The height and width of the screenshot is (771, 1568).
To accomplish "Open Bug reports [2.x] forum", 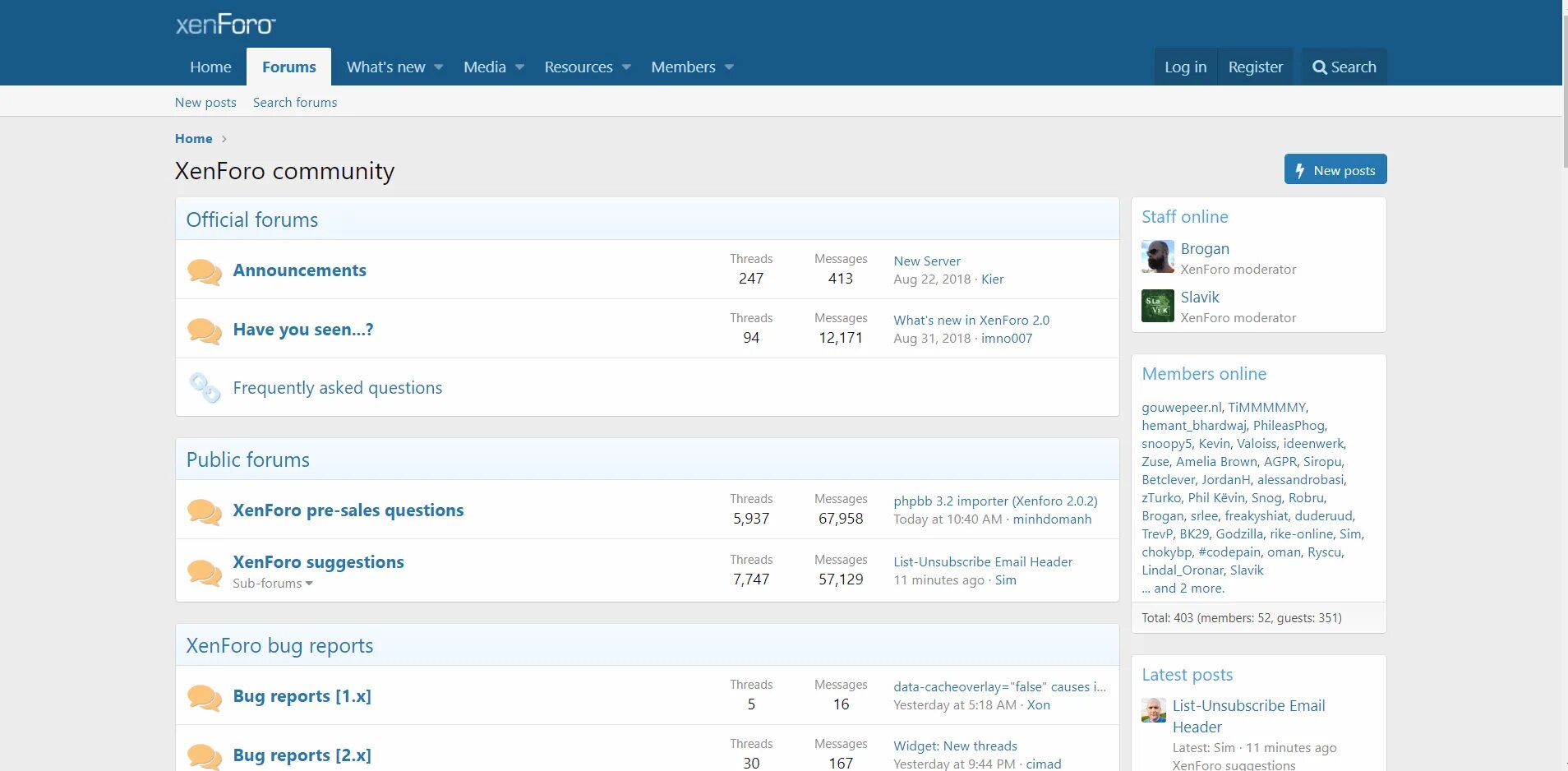I will tap(302, 755).
